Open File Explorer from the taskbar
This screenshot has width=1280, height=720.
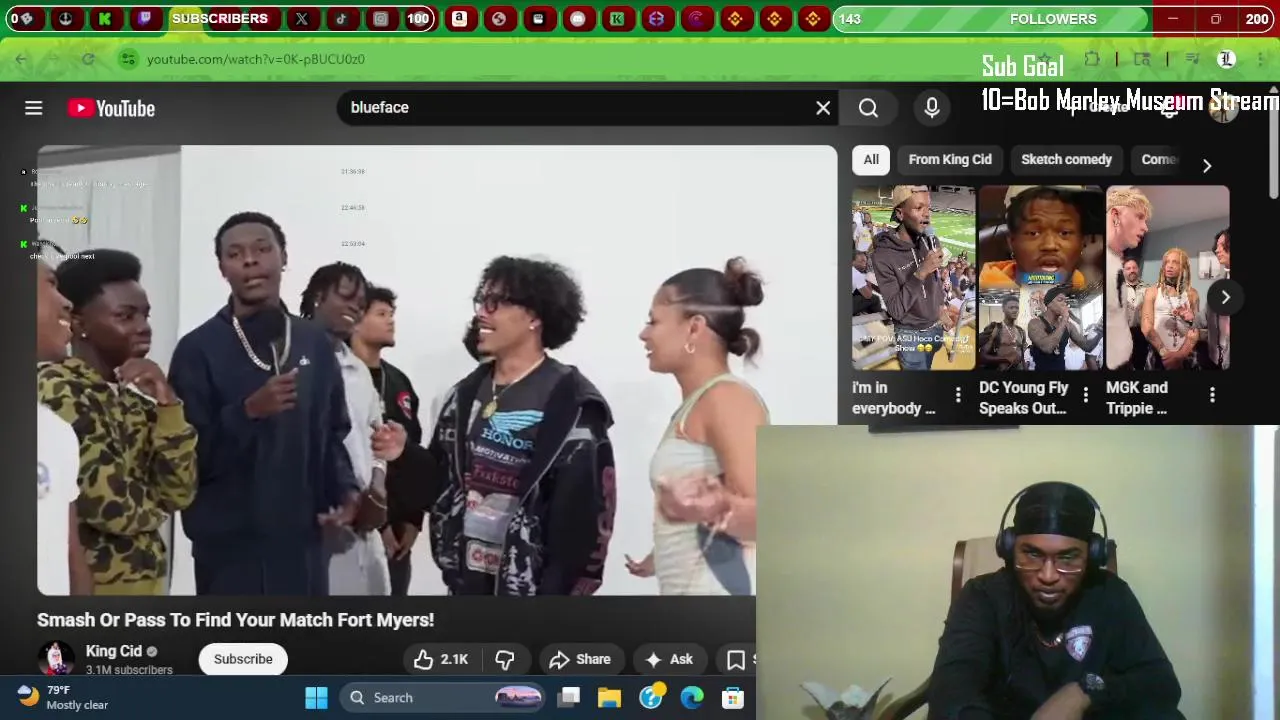coord(609,697)
